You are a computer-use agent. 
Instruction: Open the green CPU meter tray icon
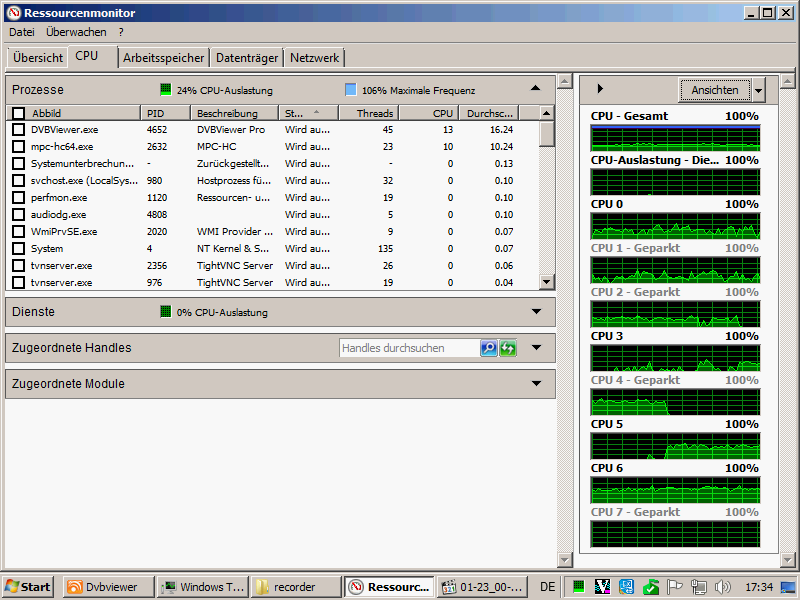pyautogui.click(x=579, y=587)
